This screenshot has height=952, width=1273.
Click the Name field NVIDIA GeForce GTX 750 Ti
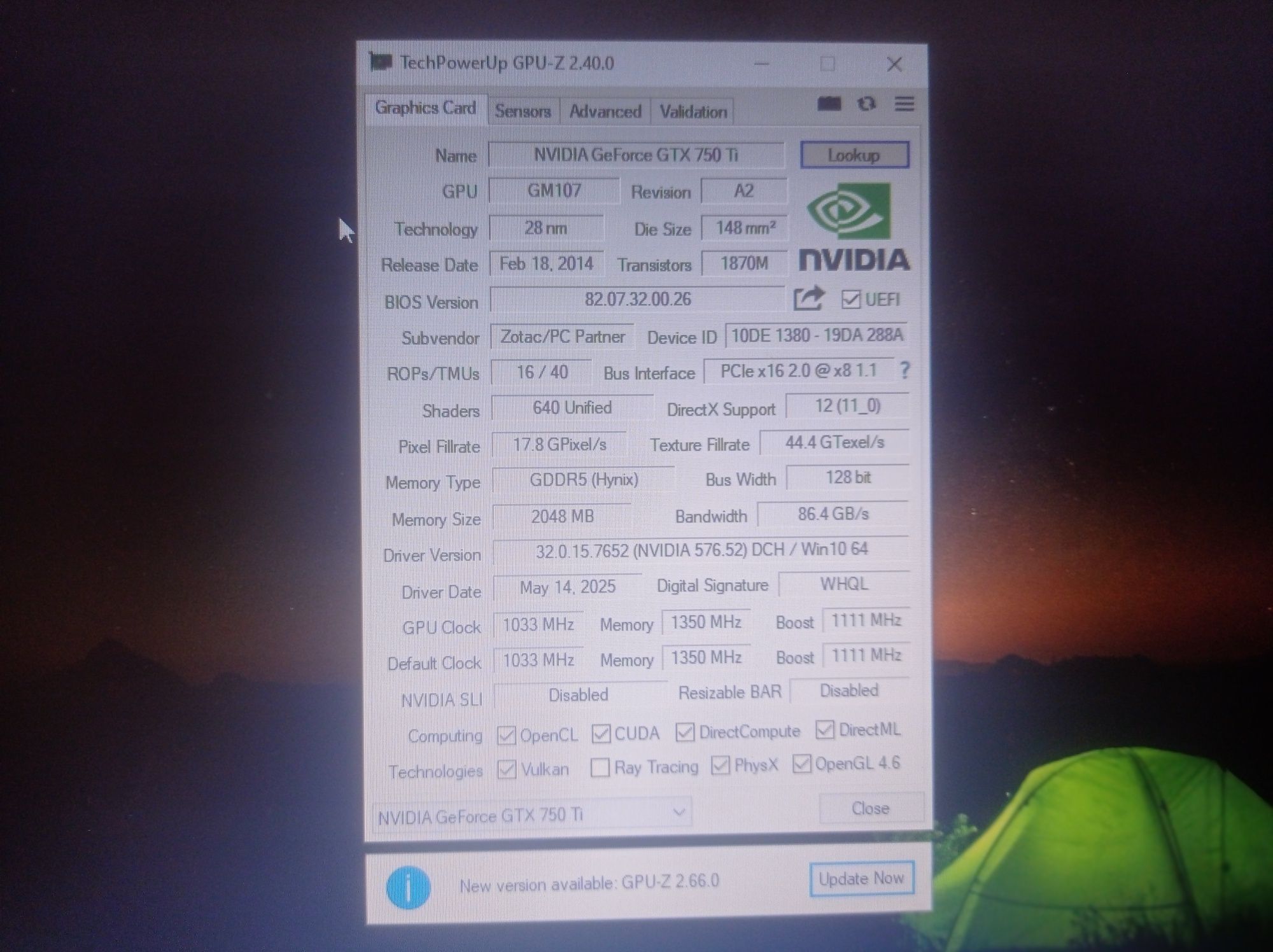click(x=636, y=155)
